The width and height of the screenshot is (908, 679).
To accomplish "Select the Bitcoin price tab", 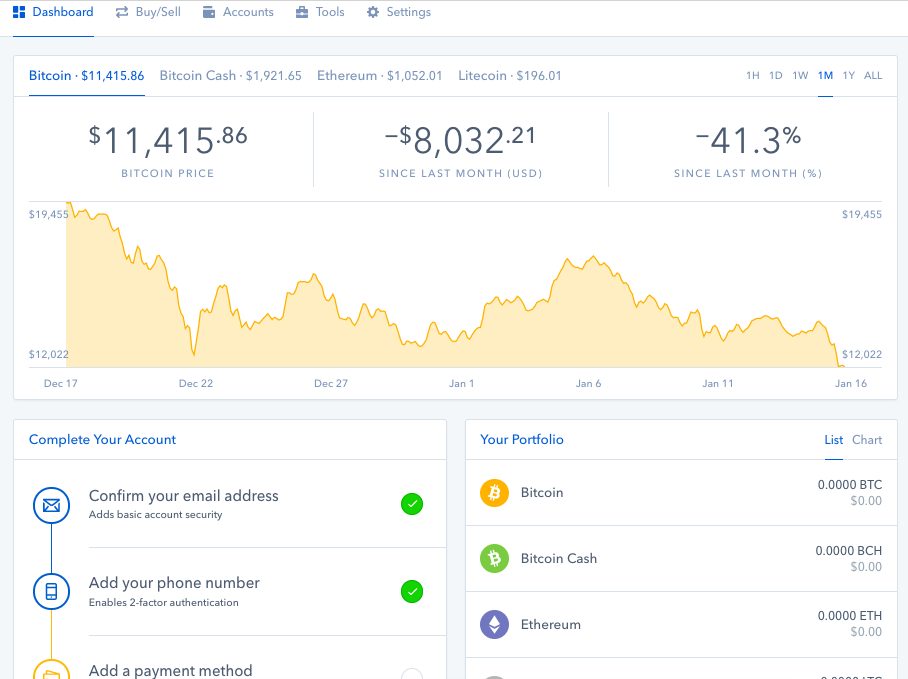I will pos(86,76).
